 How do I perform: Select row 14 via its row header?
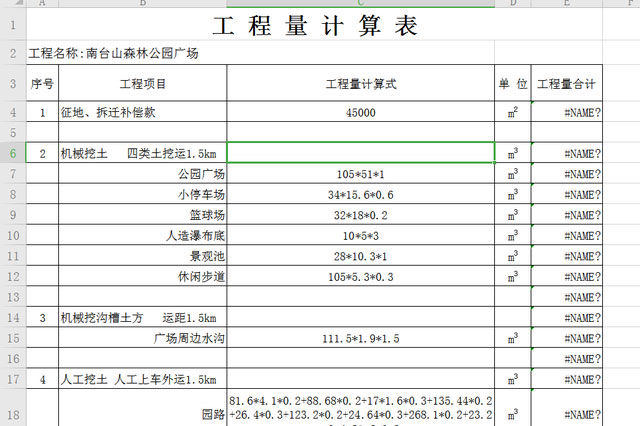point(13,317)
